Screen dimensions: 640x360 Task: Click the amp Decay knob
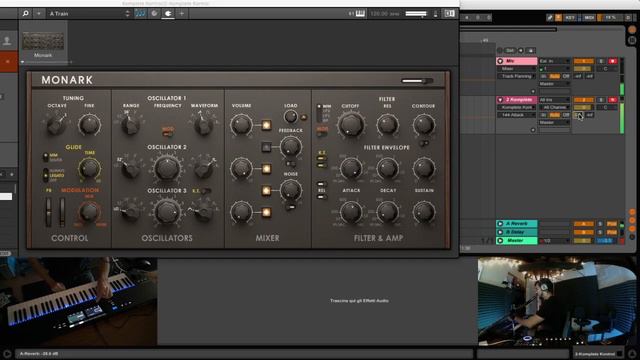click(x=387, y=212)
